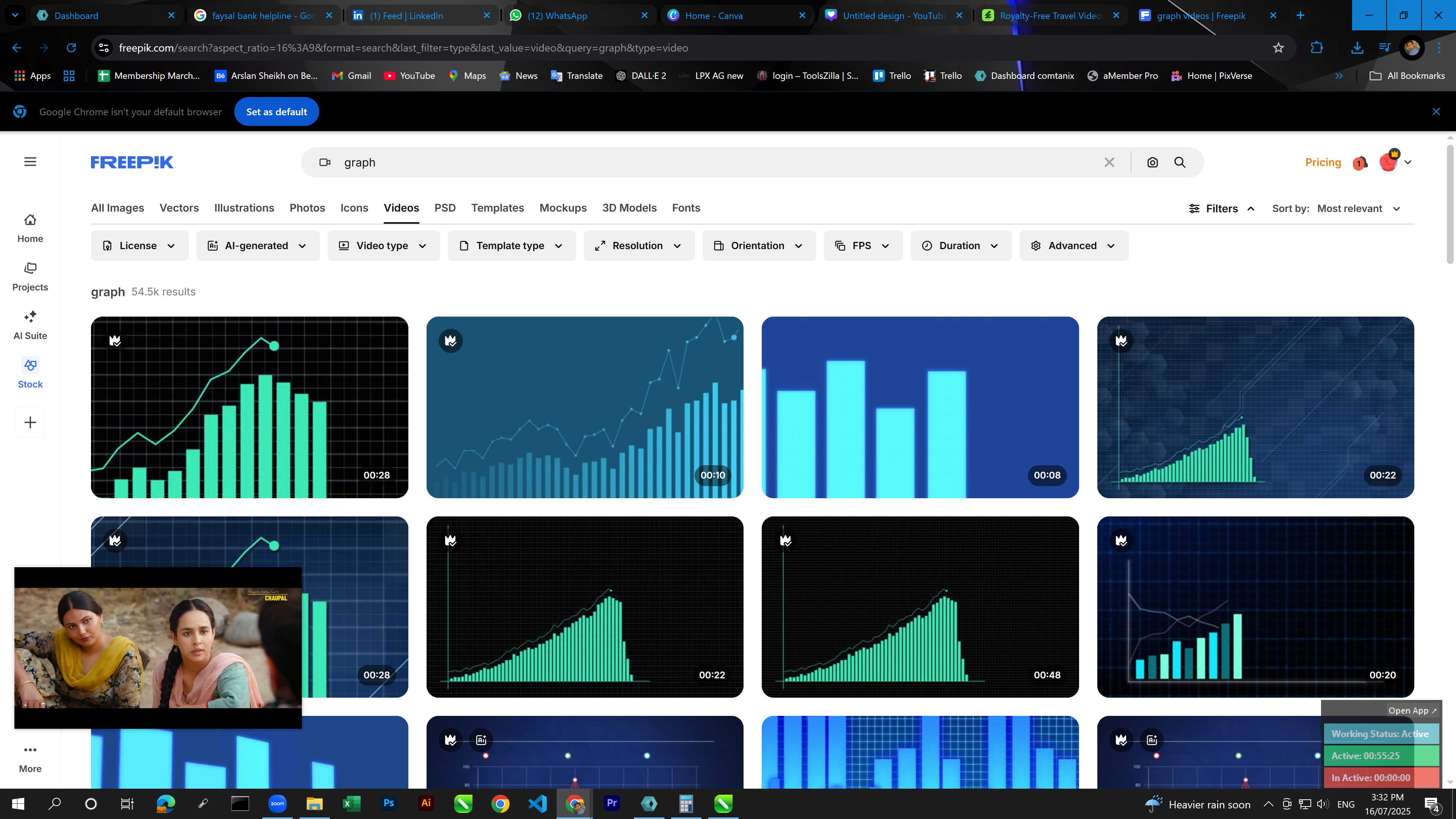This screenshot has height=819, width=1456.
Task: Dismiss the default browser notification bar
Action: pos(1436,112)
